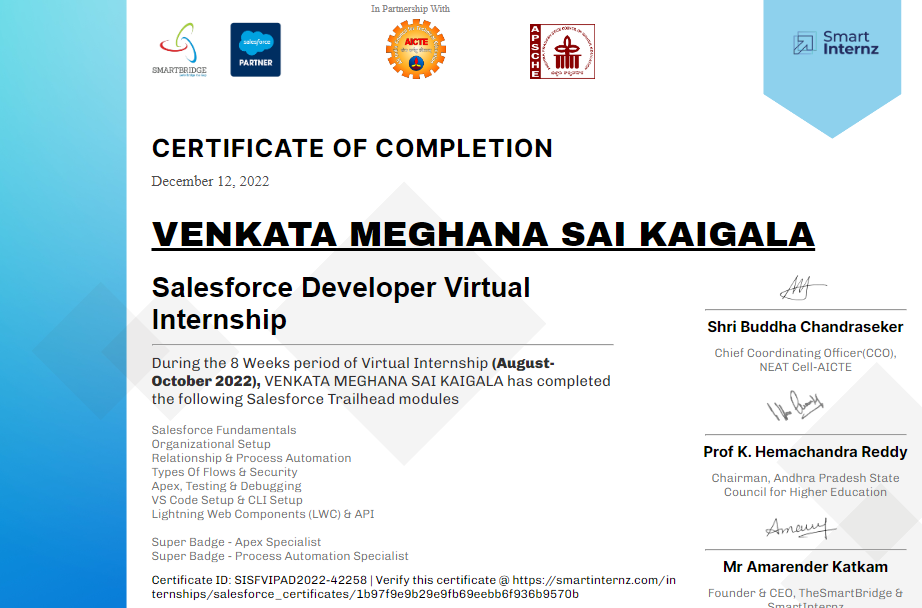Select 'VS Code Setup & CLI Setup' line
922x608 pixels.
227,500
